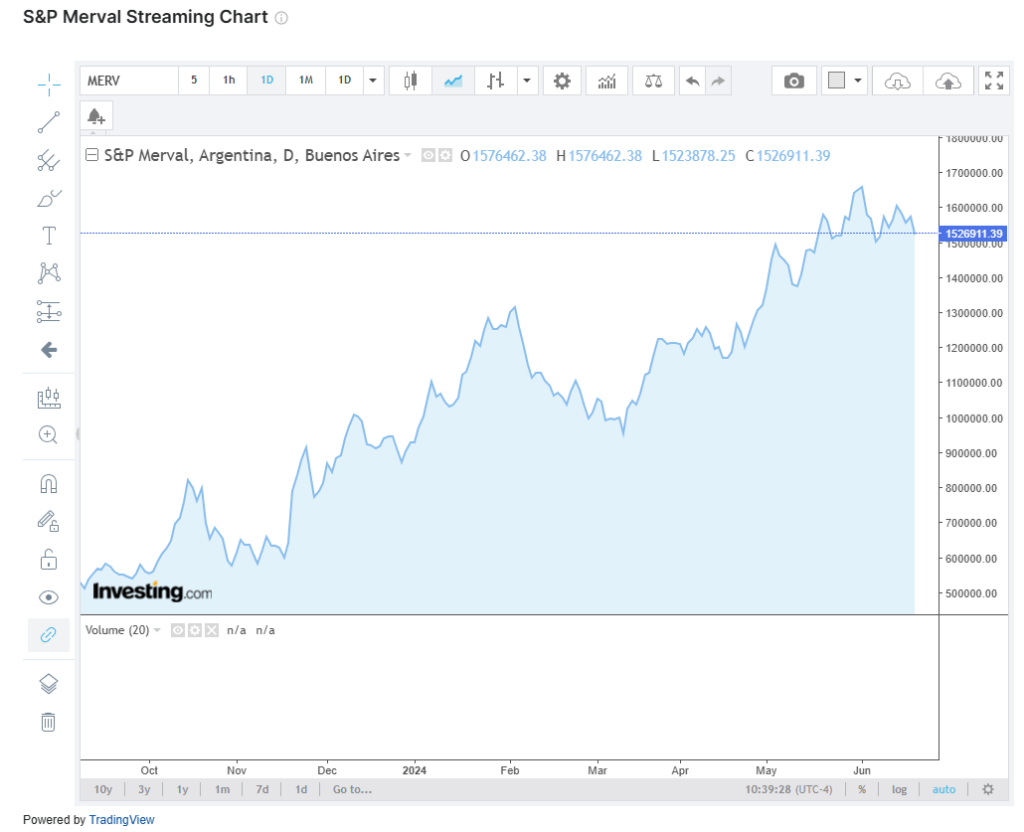Open chart style dropdown arrow

[527, 81]
